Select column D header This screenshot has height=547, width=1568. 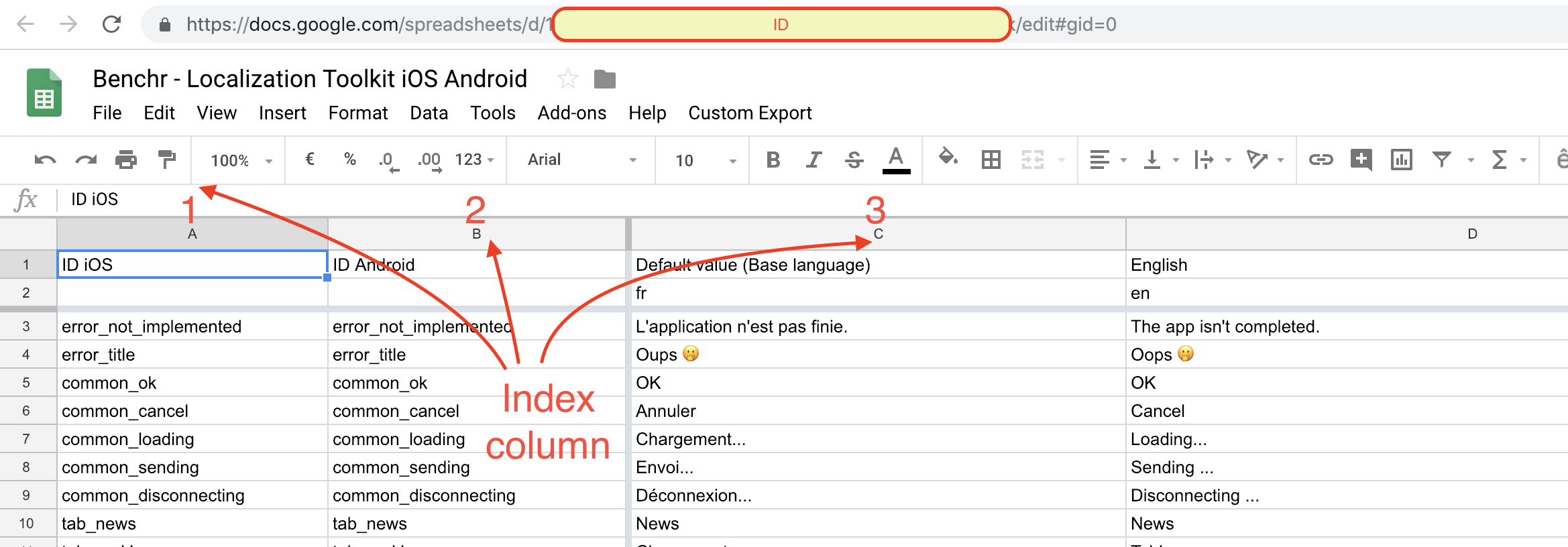1347,234
